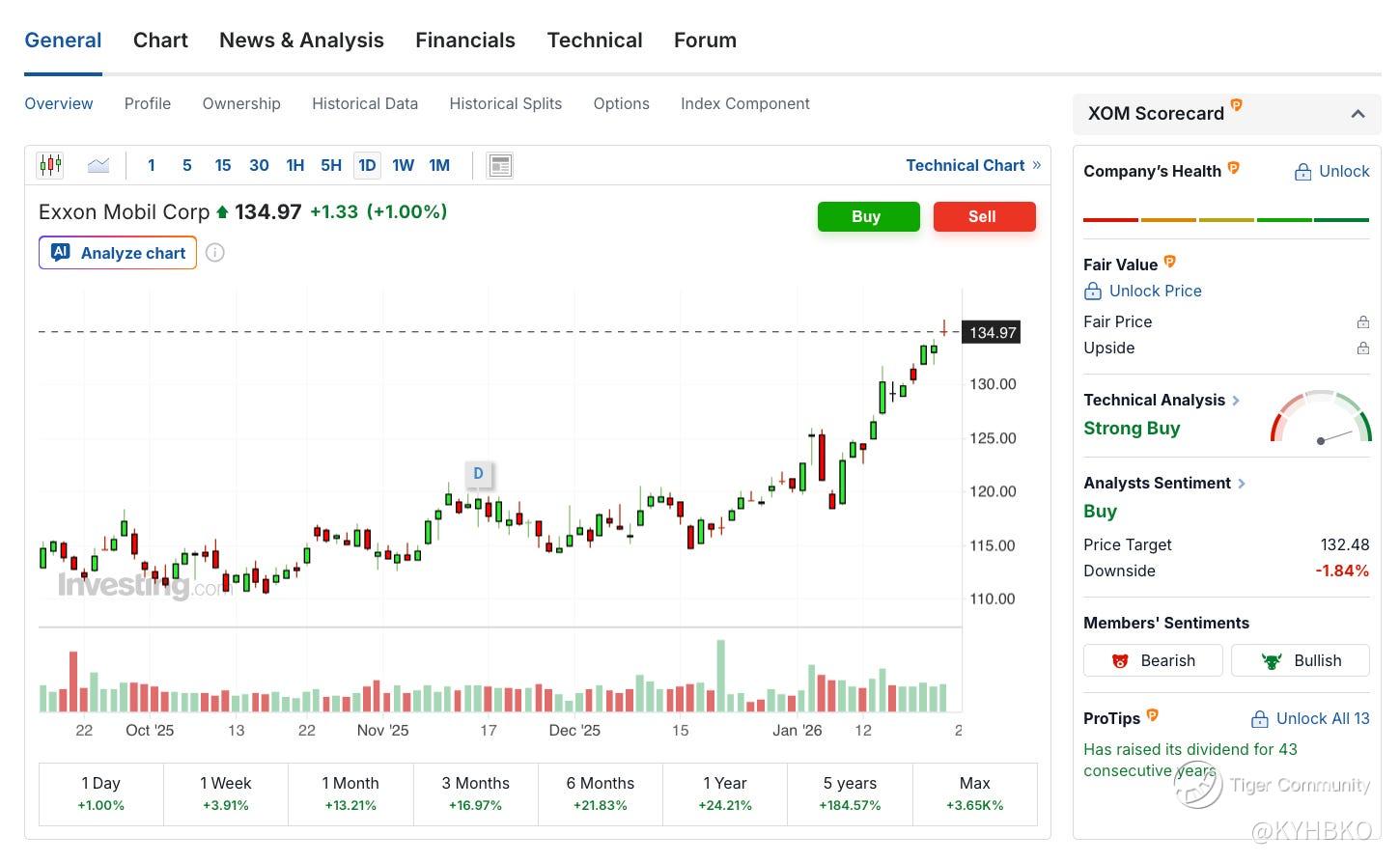Viewport: 1400px width, 863px height.
Task: Select the 6 Months performance range
Action: tap(601, 793)
